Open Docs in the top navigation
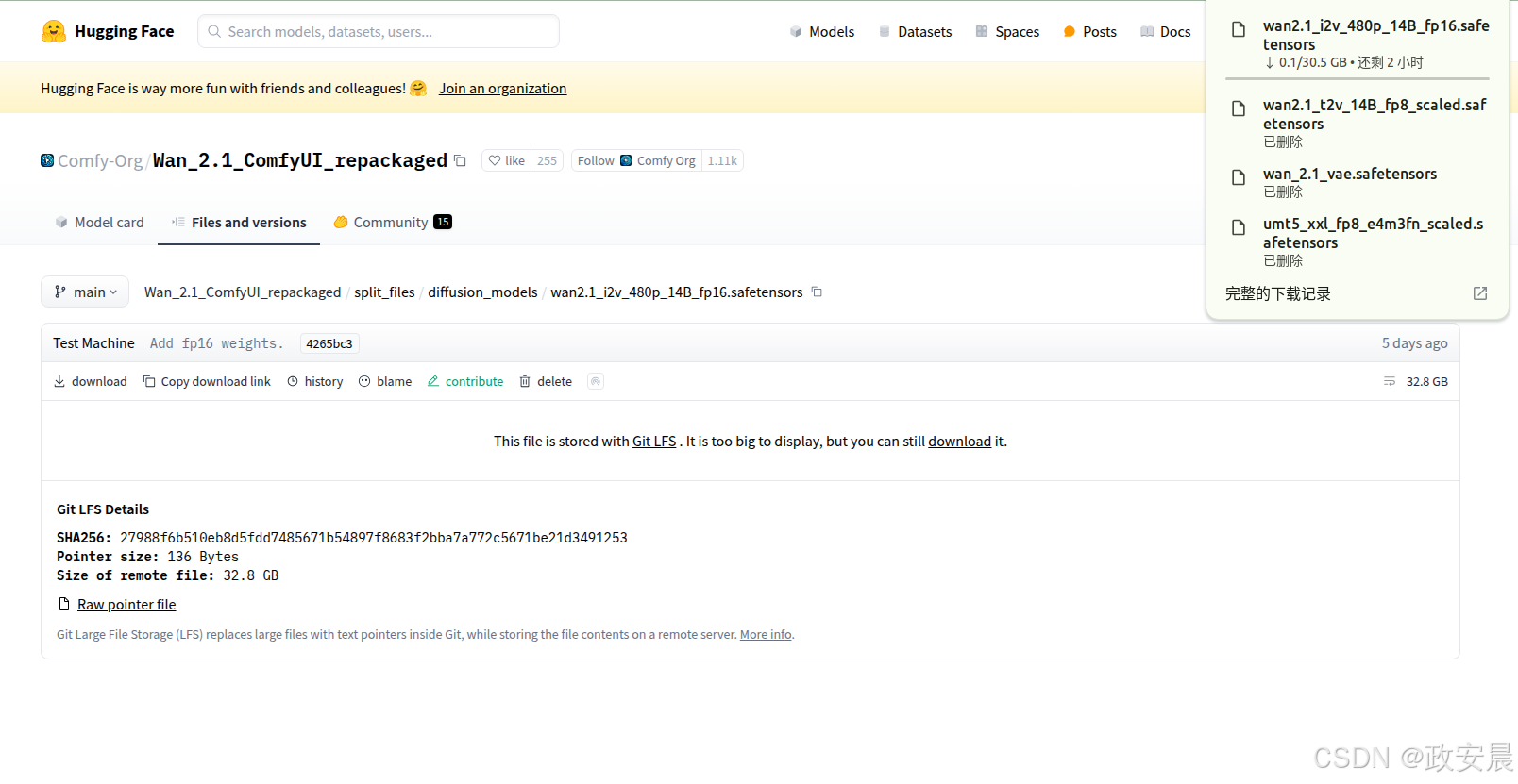Viewport: 1518px width, 784px height. pos(1166,31)
